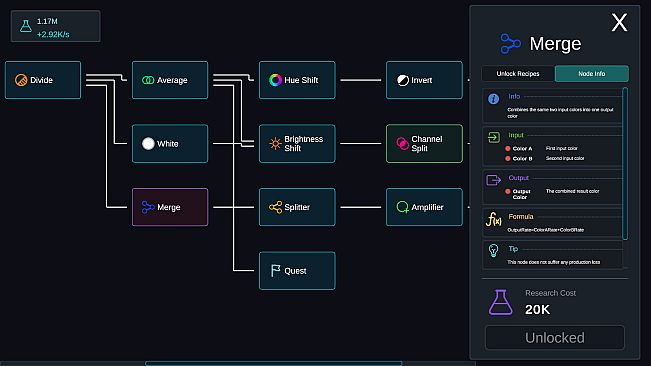Select the White node label
Image resolution: width=651 pixels, height=366 pixels.
point(168,144)
